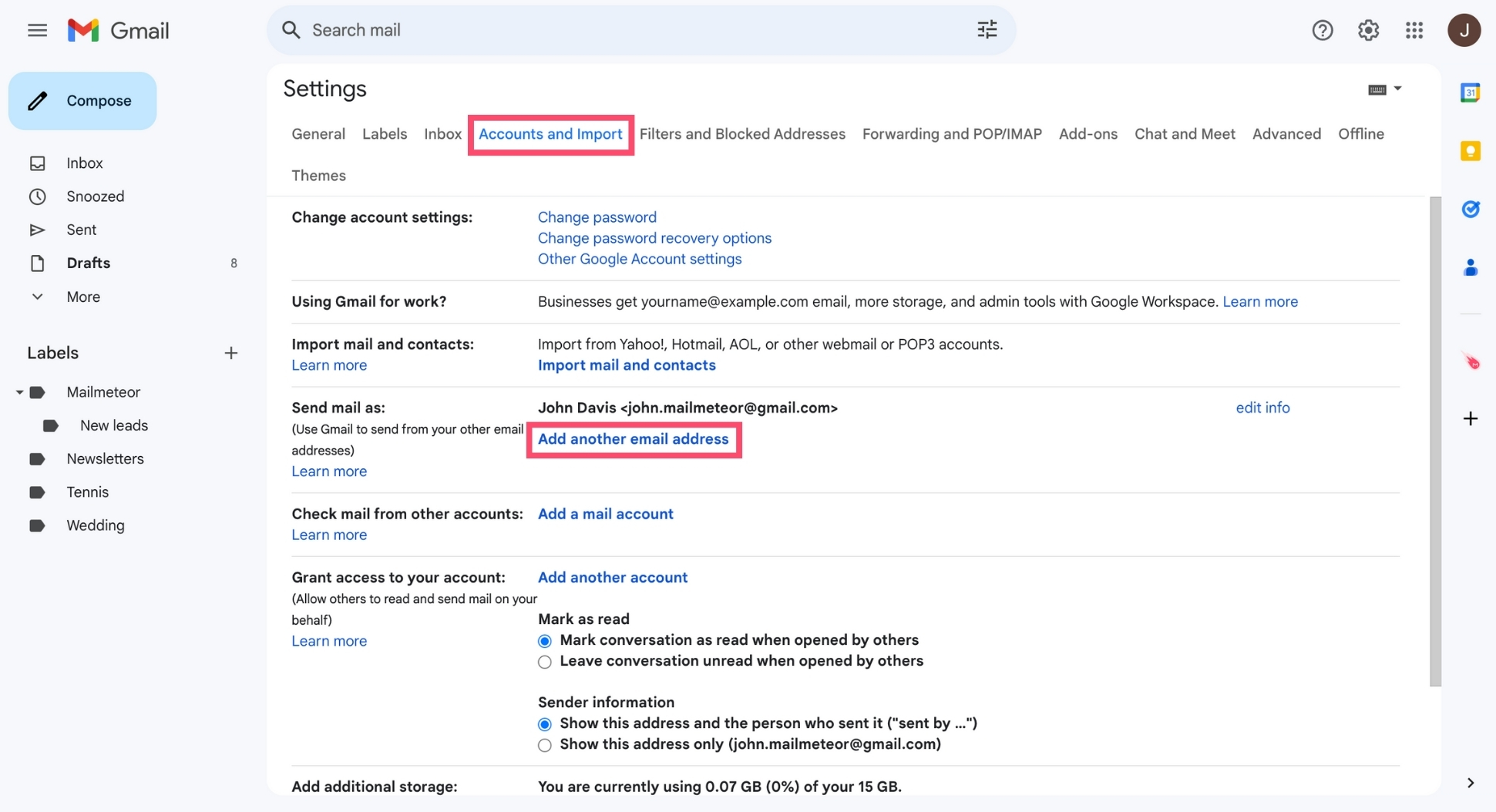Select Mark conversation as read when opened
Image resolution: width=1496 pixels, height=812 pixels.
coord(544,641)
